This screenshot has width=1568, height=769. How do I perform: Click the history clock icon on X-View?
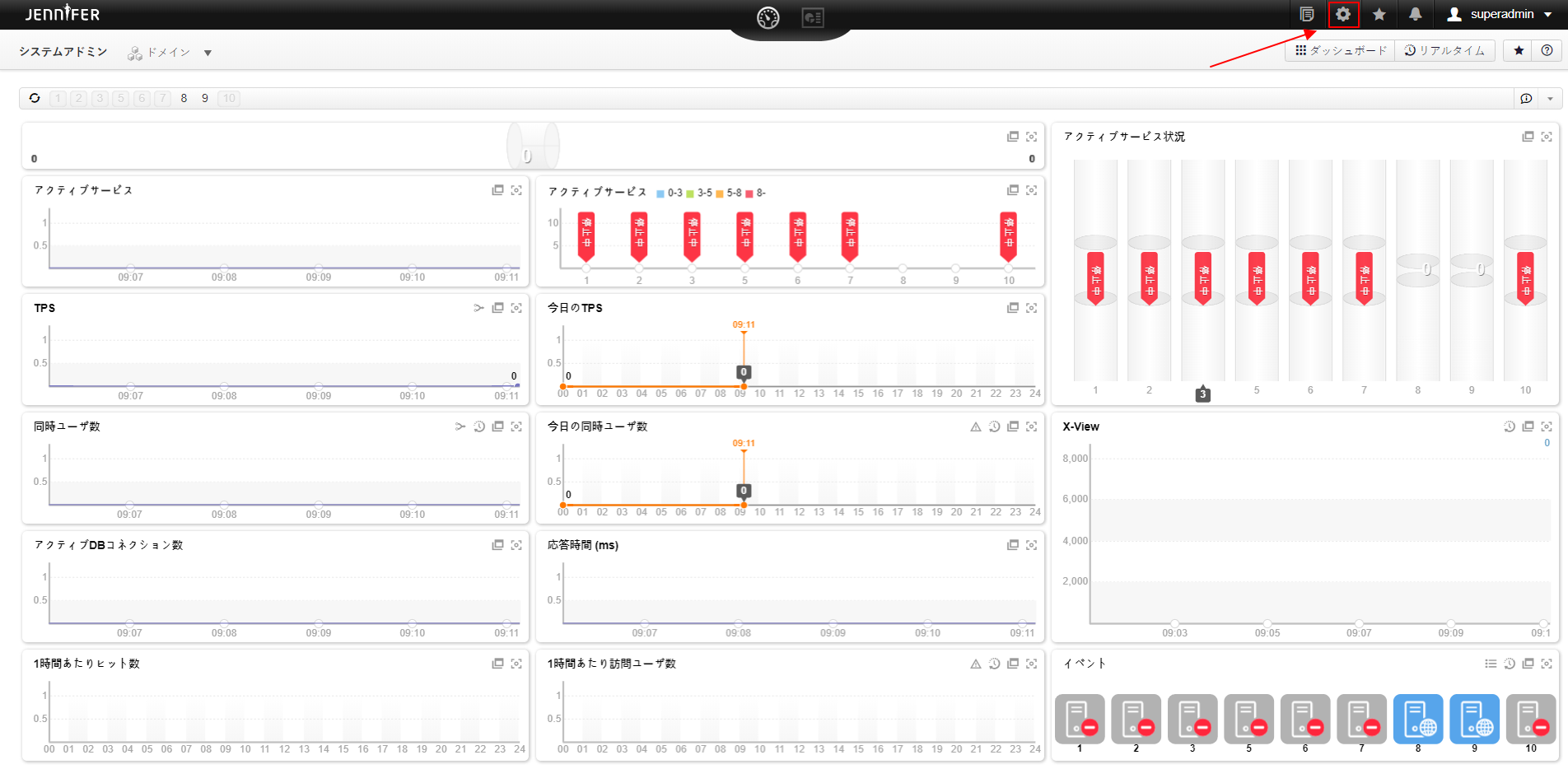pyautogui.click(x=1509, y=426)
